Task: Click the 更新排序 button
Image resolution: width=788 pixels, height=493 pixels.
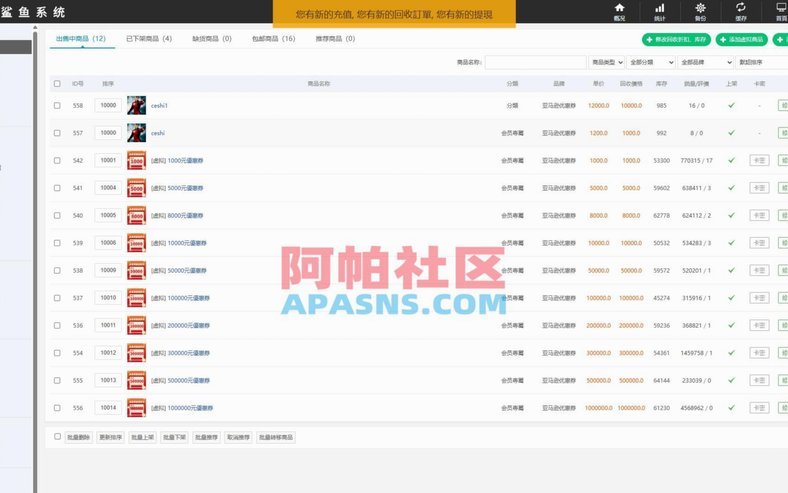Action: (111, 438)
